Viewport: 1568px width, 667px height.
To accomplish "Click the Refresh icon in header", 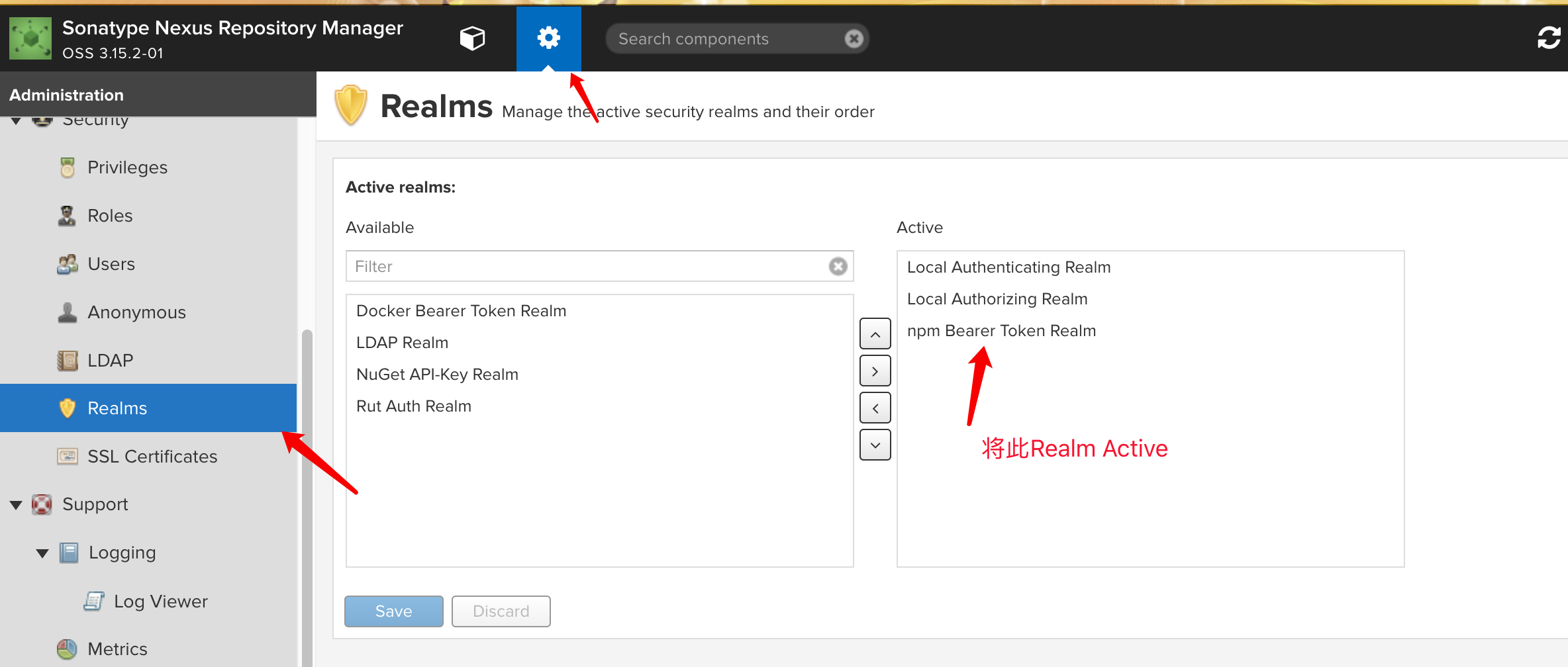I will (x=1549, y=38).
